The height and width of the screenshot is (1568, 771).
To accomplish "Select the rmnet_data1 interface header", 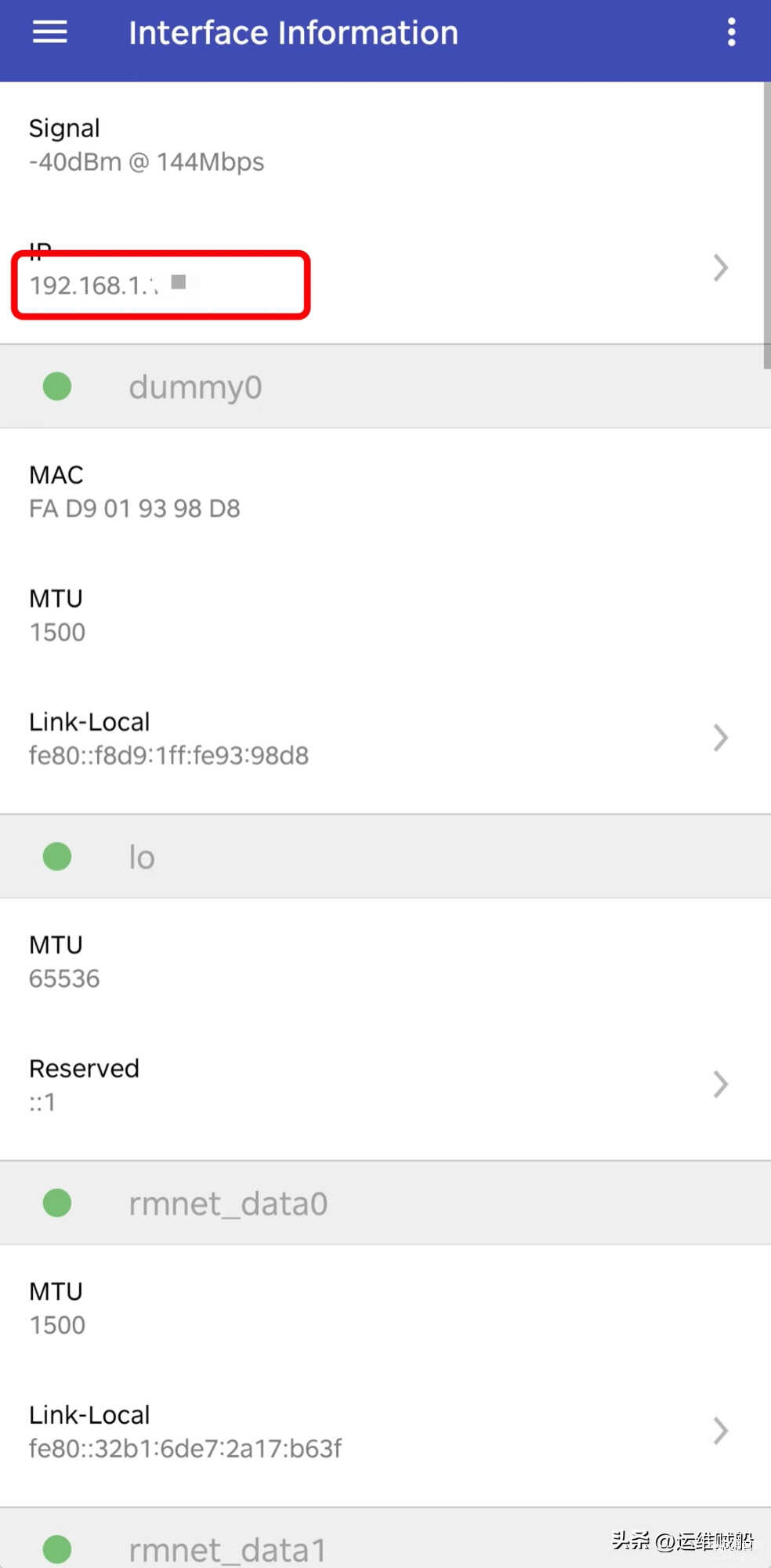I will 227,1549.
